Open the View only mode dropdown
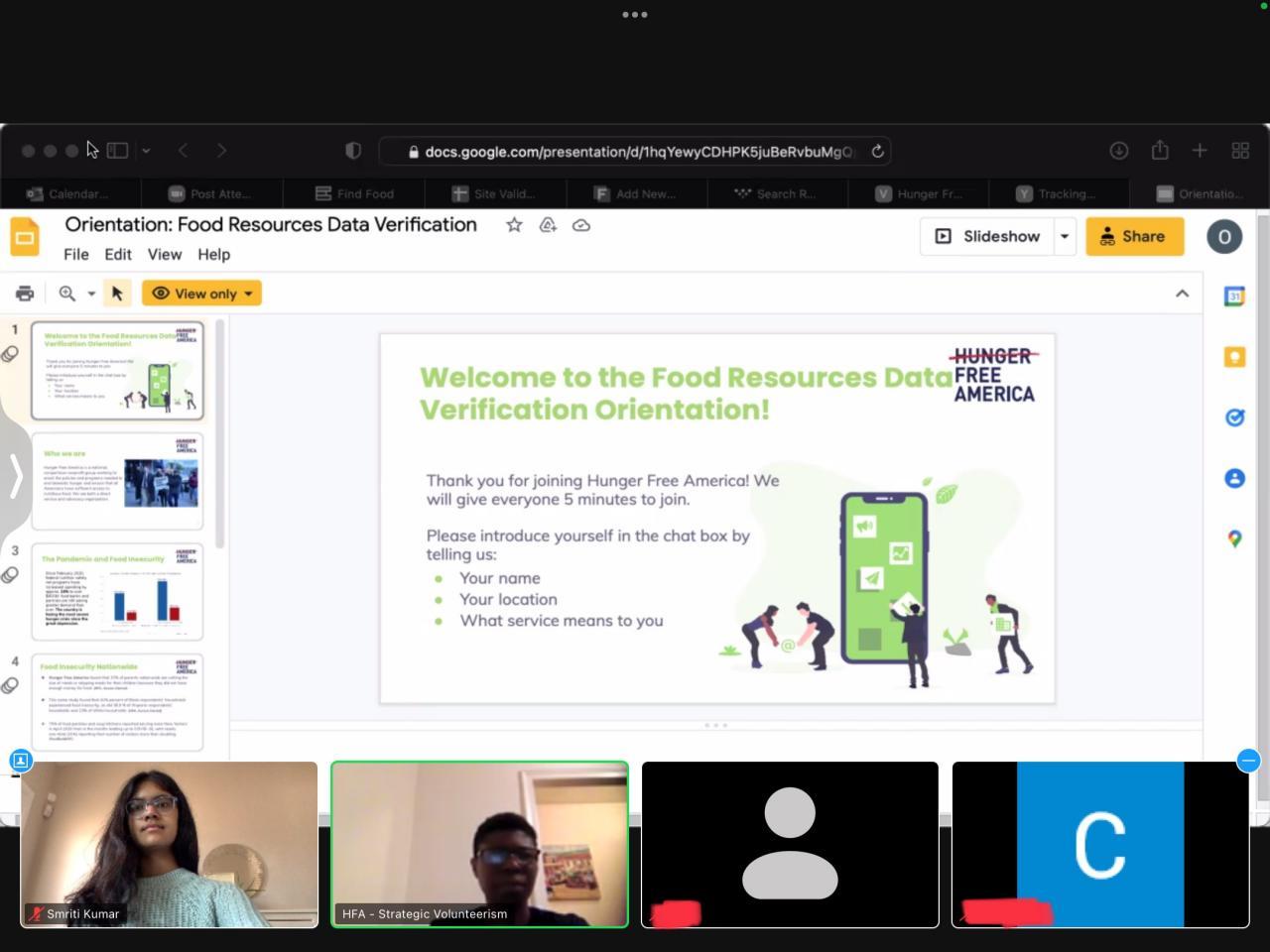The image size is (1270, 952). [201, 294]
